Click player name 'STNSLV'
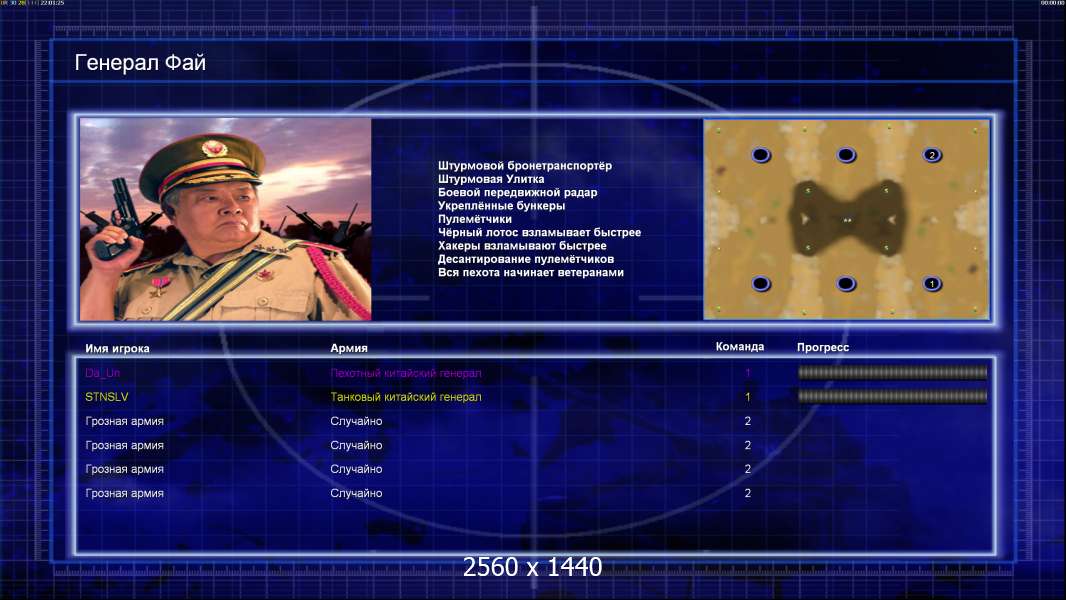This screenshot has width=1066, height=600. point(107,397)
